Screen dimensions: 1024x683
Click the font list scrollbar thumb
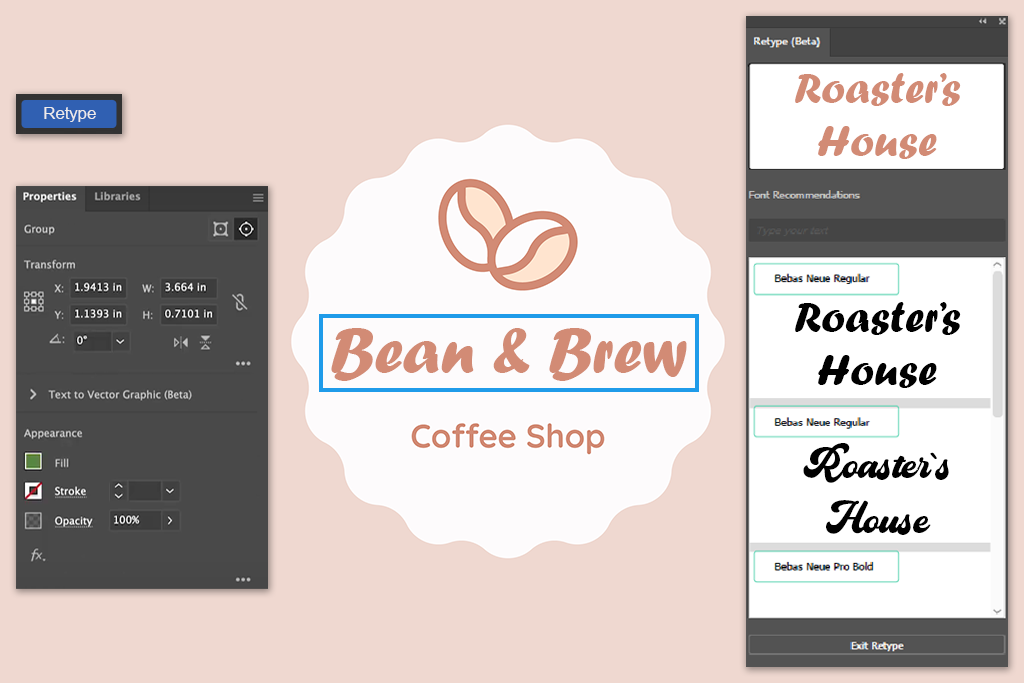coord(997,344)
